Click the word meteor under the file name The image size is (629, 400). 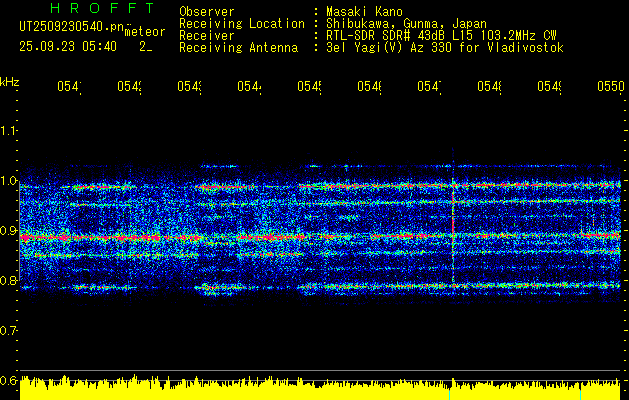(x=145, y=32)
